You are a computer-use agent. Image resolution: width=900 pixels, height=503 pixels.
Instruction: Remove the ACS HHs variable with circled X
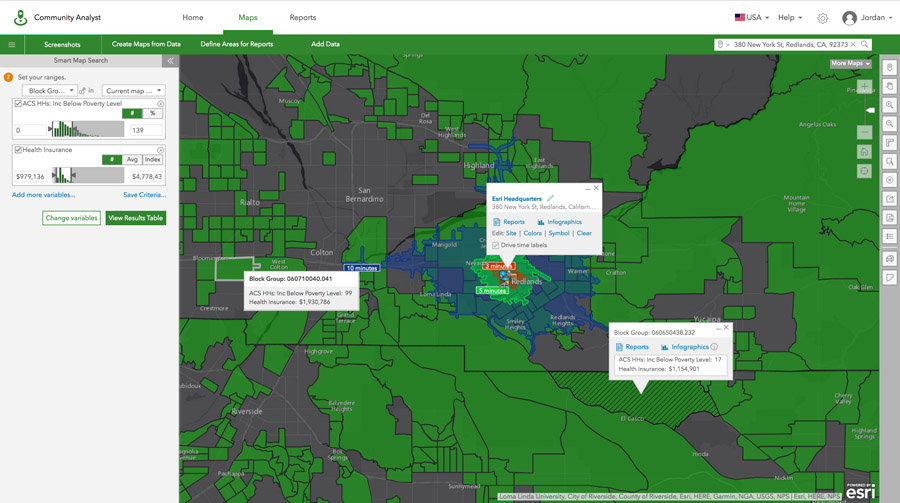160,103
